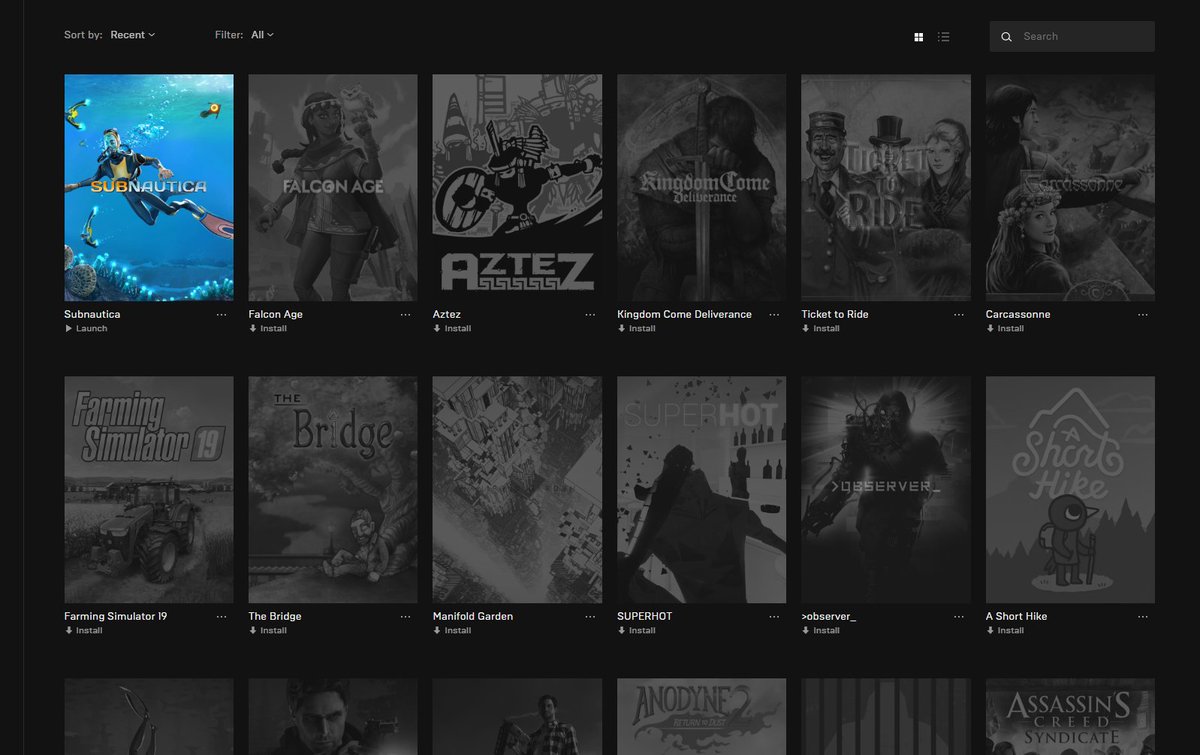Image resolution: width=1200 pixels, height=755 pixels.
Task: Open the Filter All dropdown
Action: pyautogui.click(x=262, y=35)
